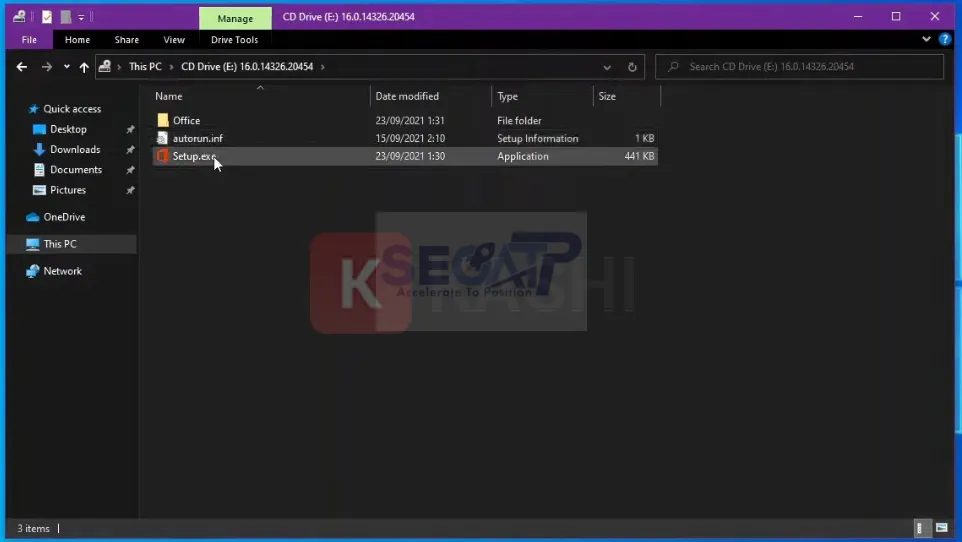Click the Manage contextual tab

point(235,18)
